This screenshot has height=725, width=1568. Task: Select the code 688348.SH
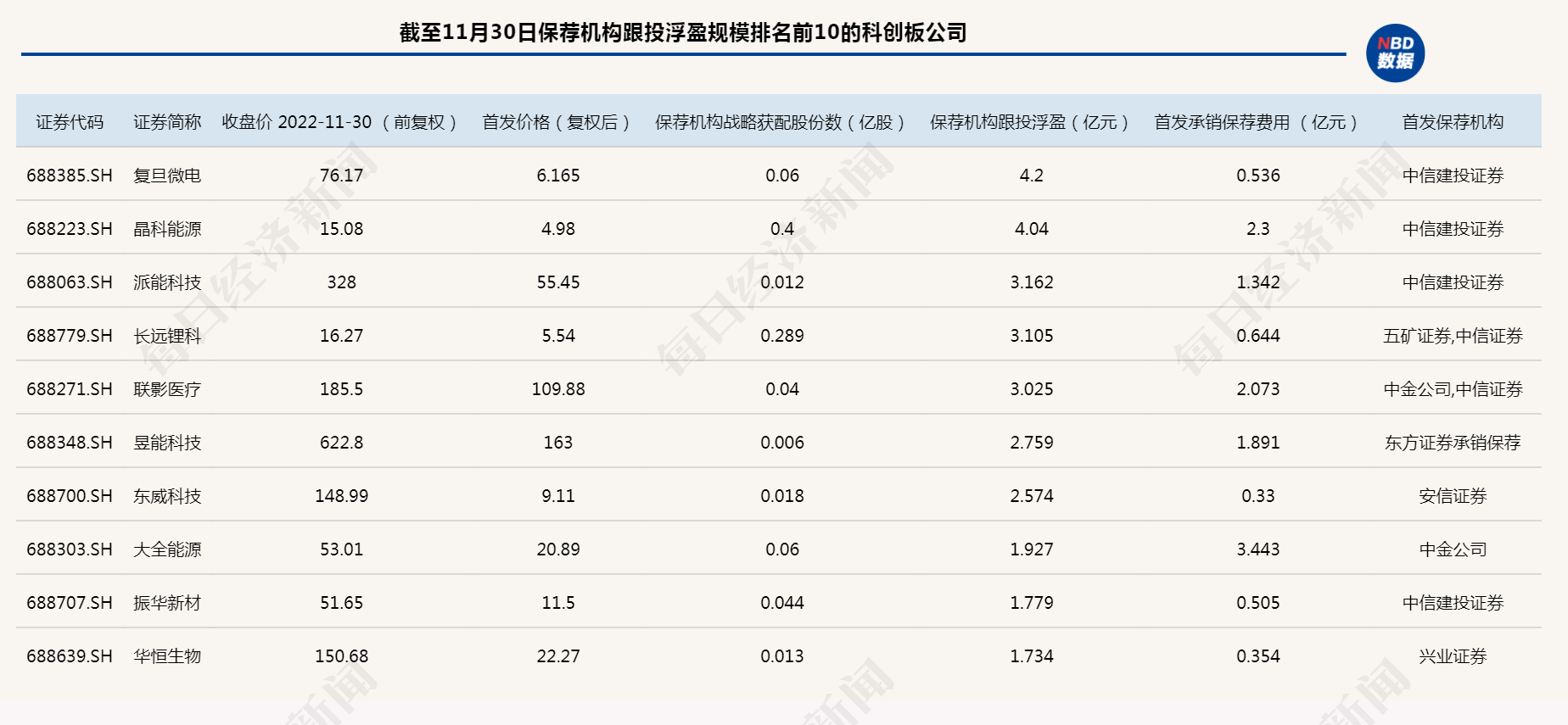pos(70,443)
